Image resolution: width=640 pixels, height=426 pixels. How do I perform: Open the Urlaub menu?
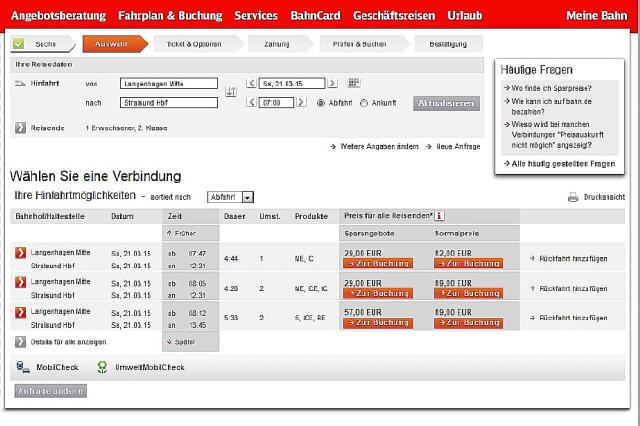click(465, 16)
